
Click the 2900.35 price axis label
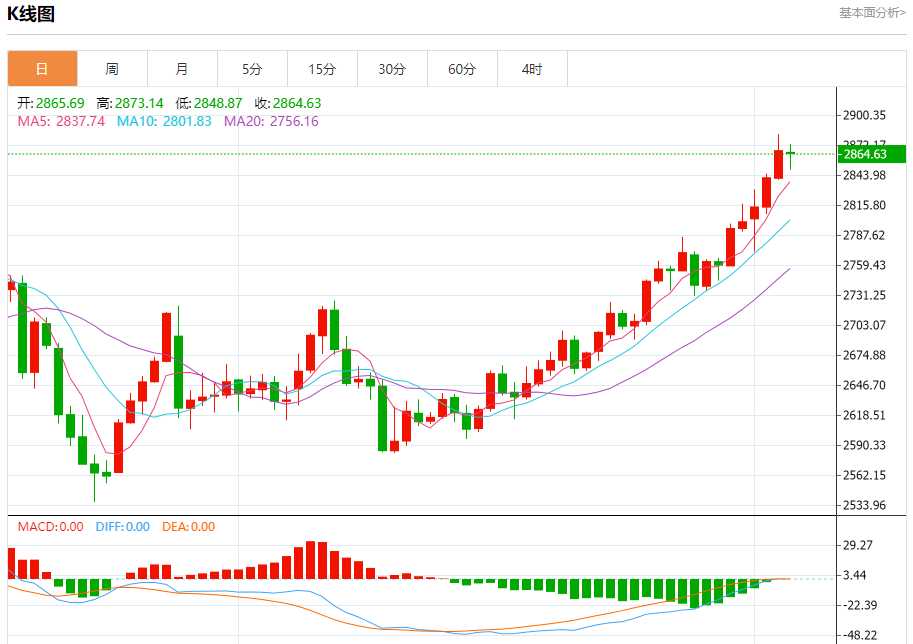pos(865,115)
